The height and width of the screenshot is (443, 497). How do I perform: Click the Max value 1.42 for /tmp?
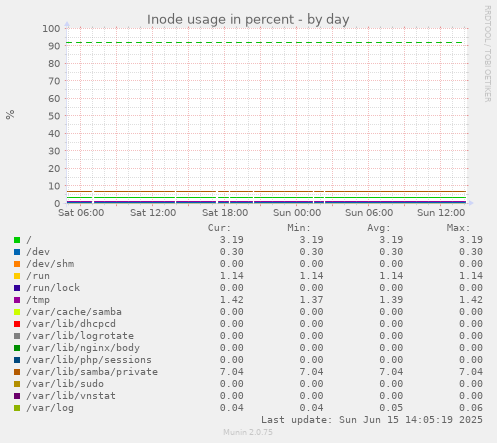pyautogui.click(x=471, y=300)
